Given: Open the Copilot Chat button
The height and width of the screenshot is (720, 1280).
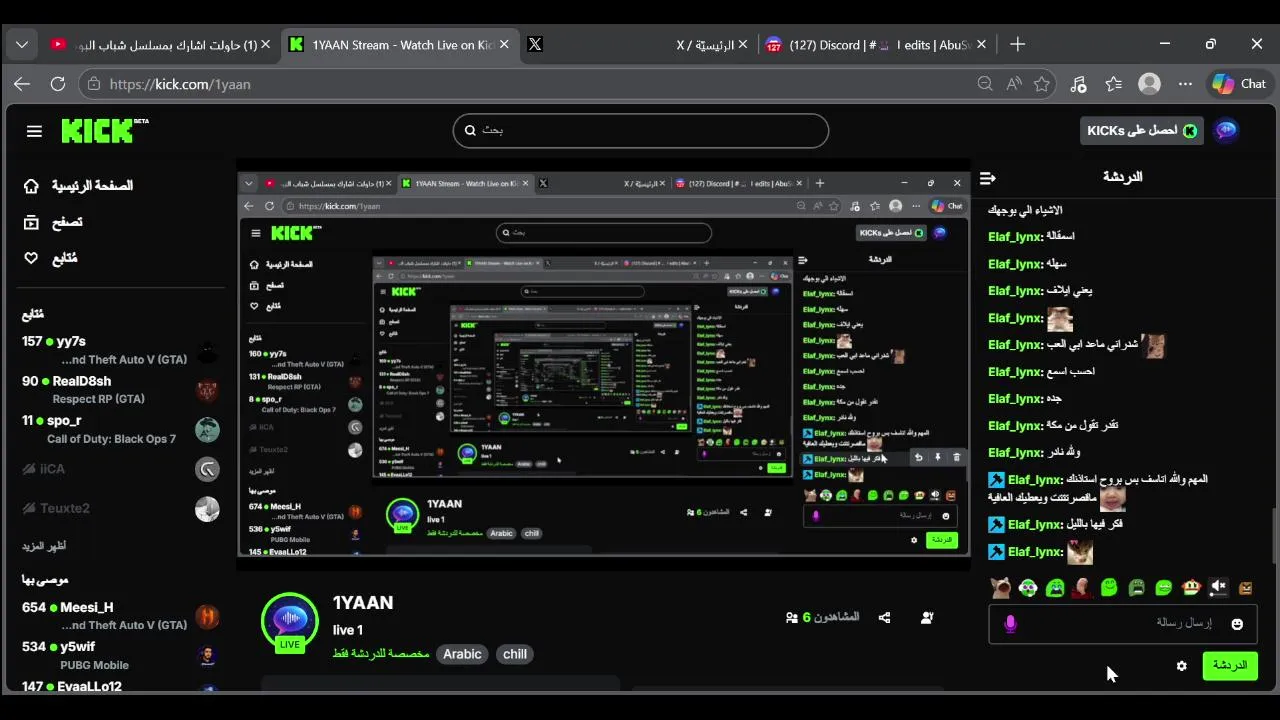Looking at the screenshot, I should pyautogui.click(x=1239, y=84).
